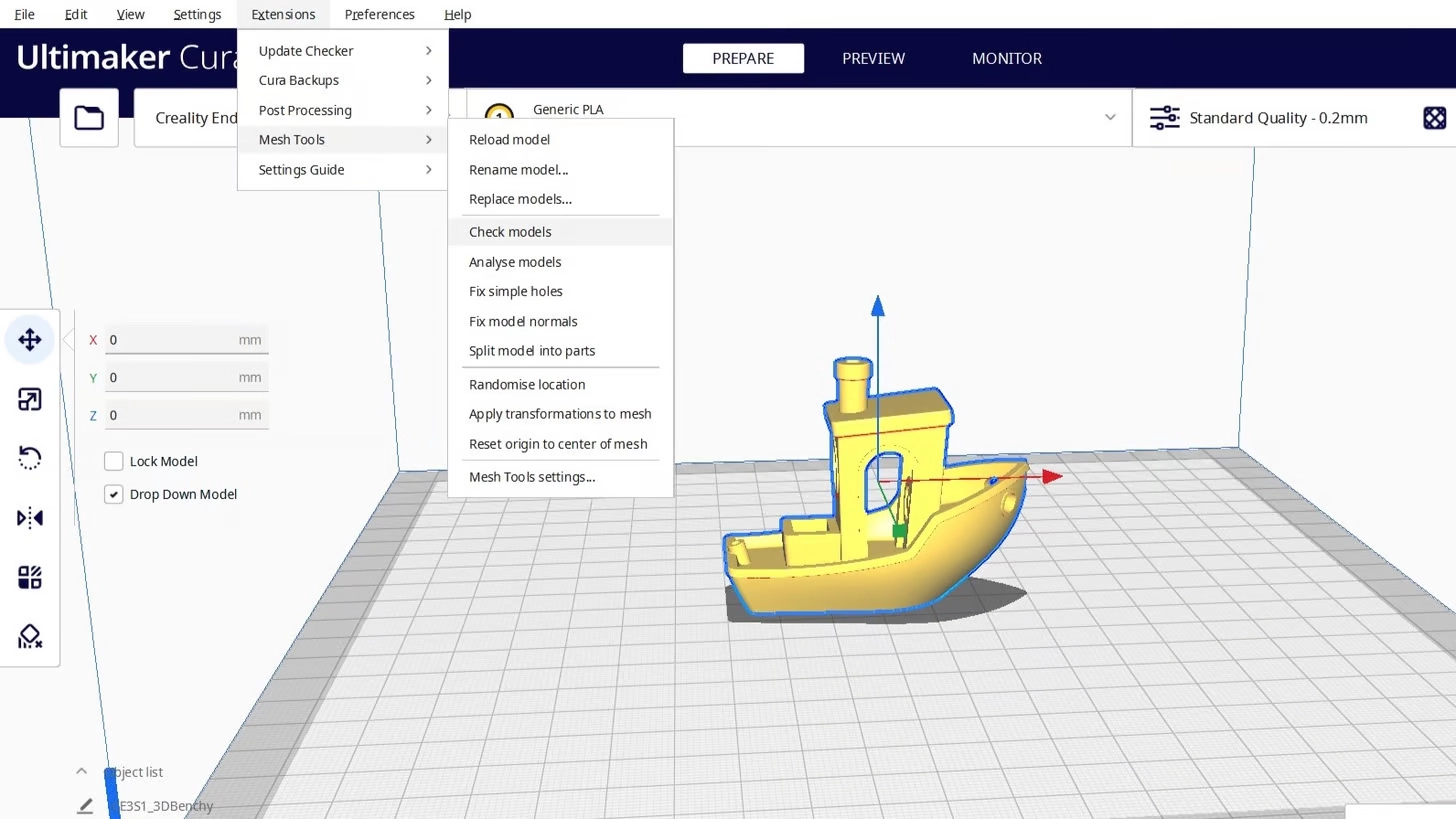Open the Preferences menu
The image size is (1456, 819).
[379, 14]
